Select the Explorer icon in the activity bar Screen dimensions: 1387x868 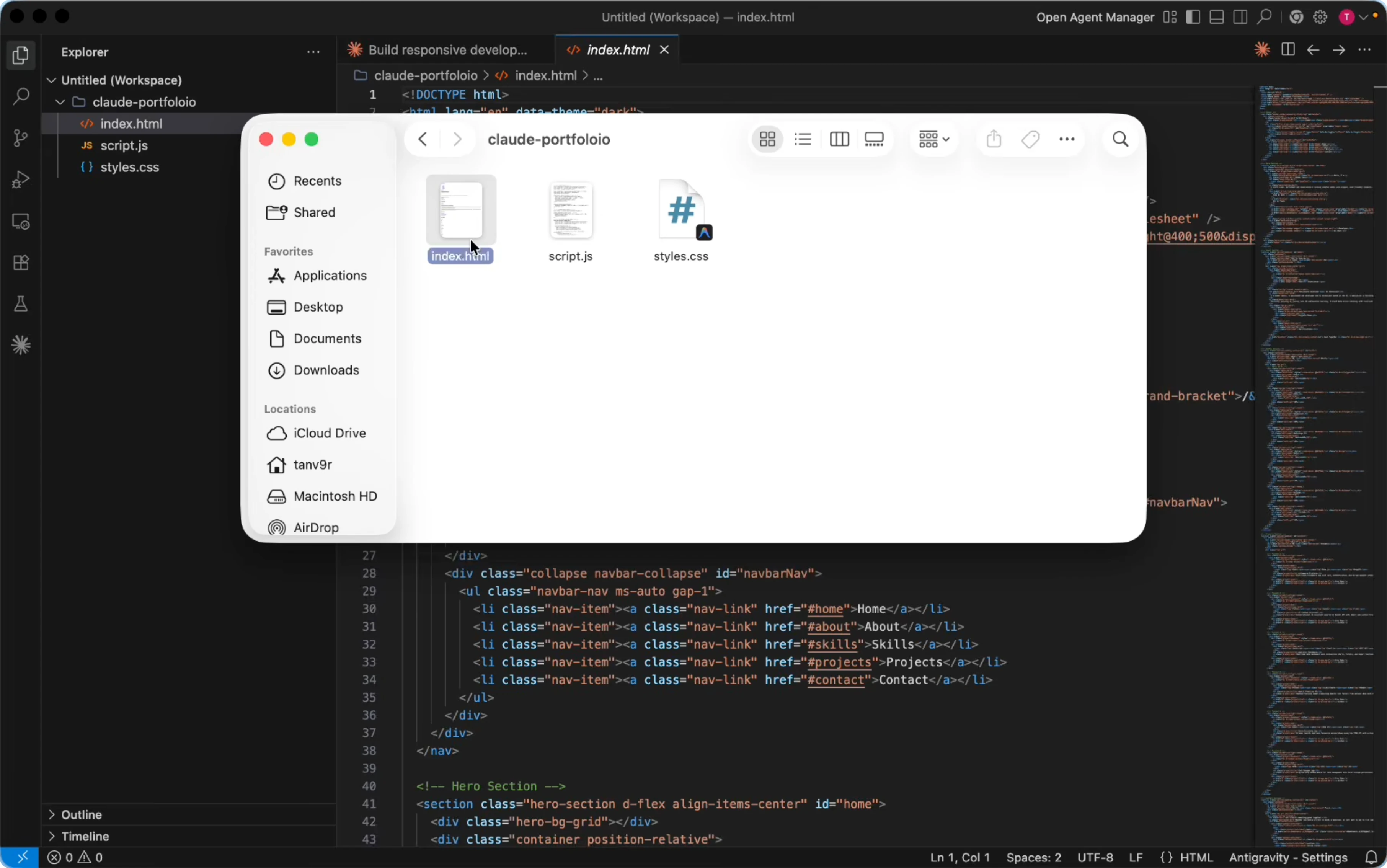[x=21, y=55]
